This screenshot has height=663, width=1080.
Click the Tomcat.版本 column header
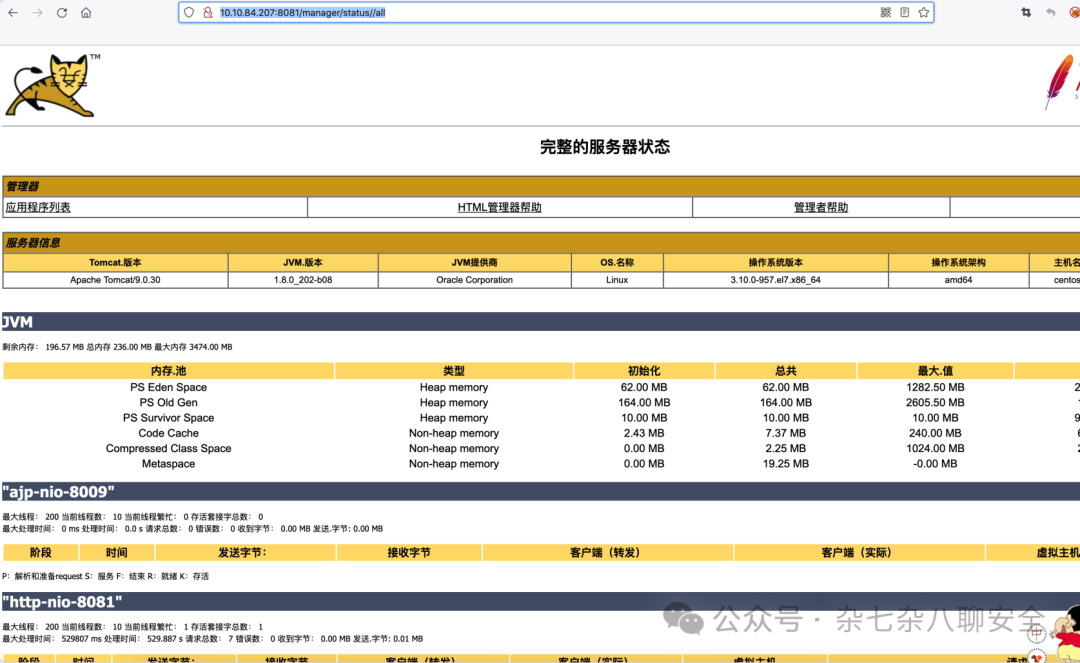(115, 262)
